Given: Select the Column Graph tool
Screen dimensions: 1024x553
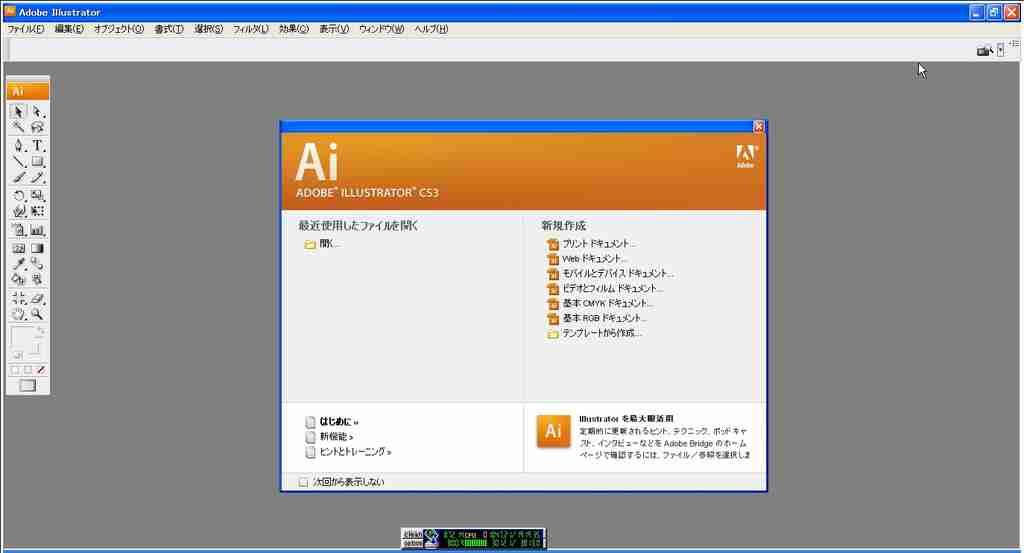Looking at the screenshot, I should click(37, 230).
